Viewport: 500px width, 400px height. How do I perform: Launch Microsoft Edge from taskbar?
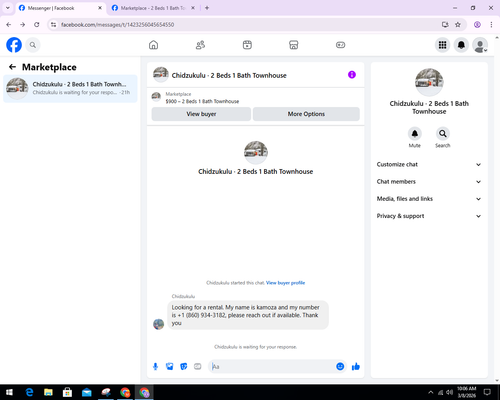tap(29, 392)
